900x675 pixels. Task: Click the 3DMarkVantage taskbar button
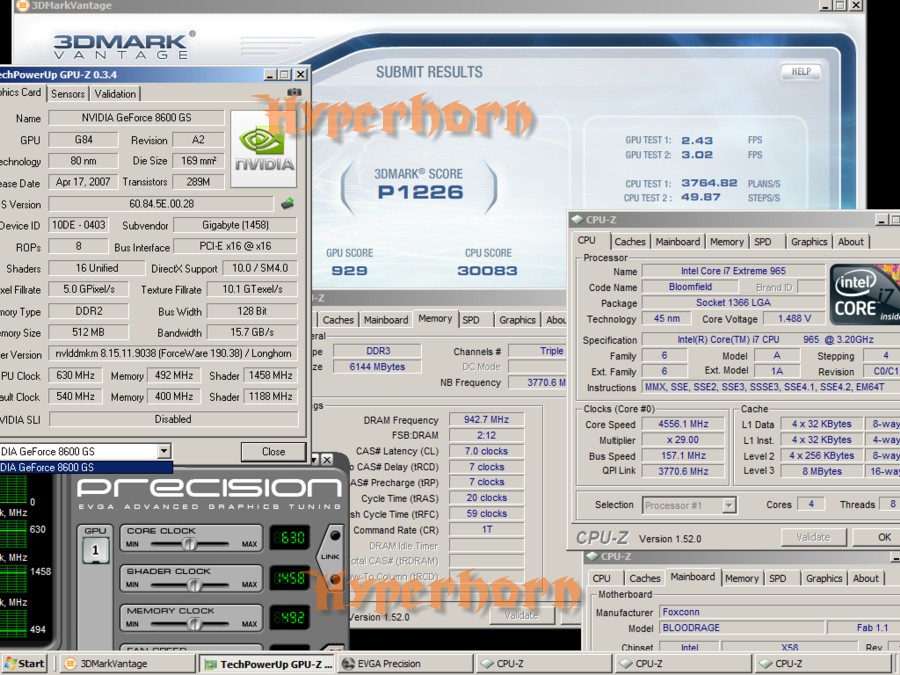coord(127,664)
